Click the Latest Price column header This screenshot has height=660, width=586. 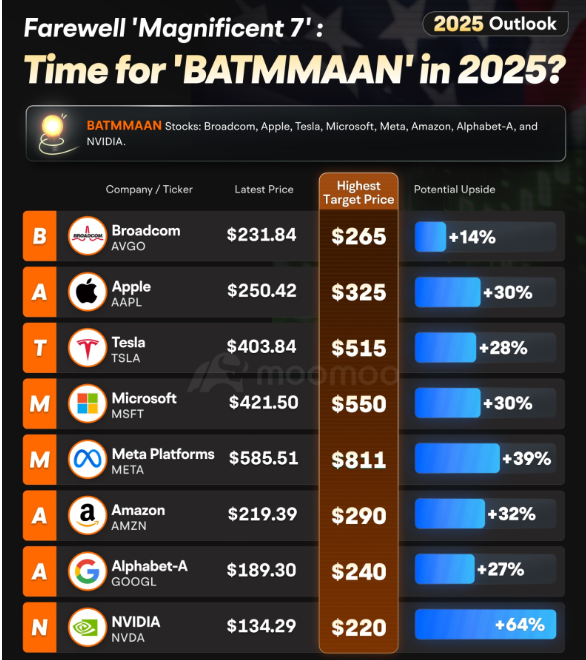pos(264,189)
